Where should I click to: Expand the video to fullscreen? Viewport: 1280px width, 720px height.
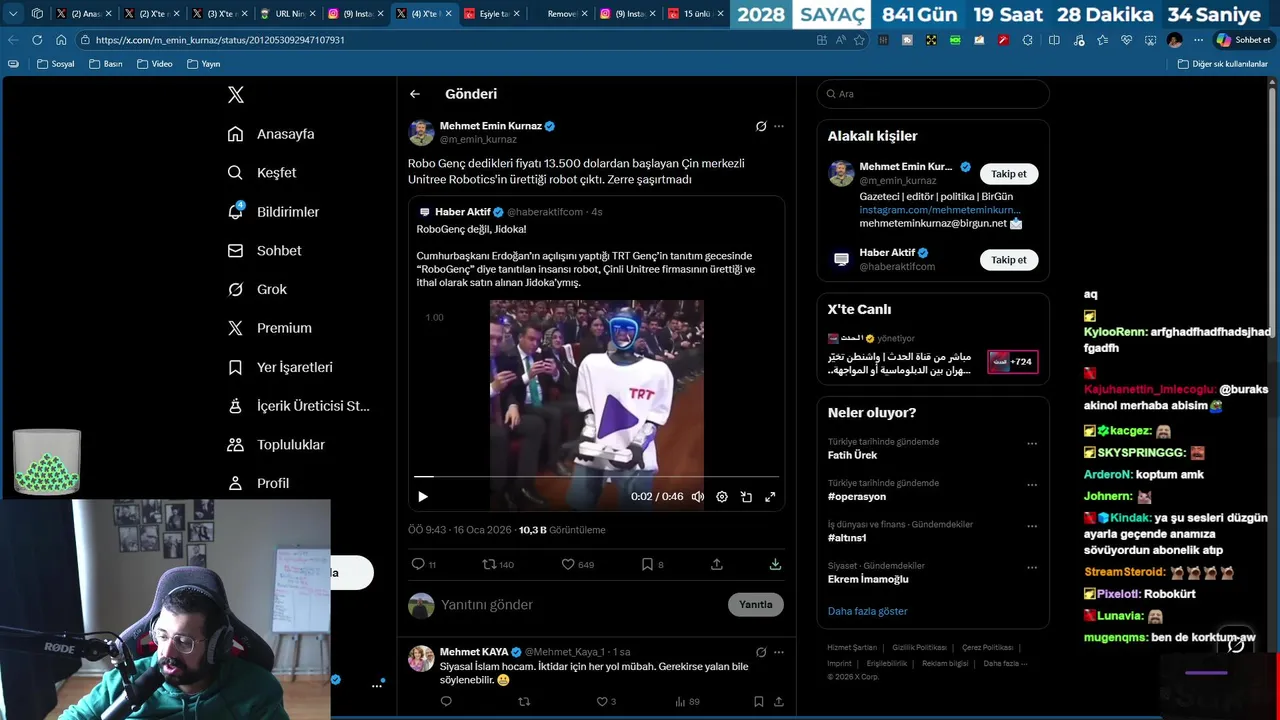pos(770,496)
